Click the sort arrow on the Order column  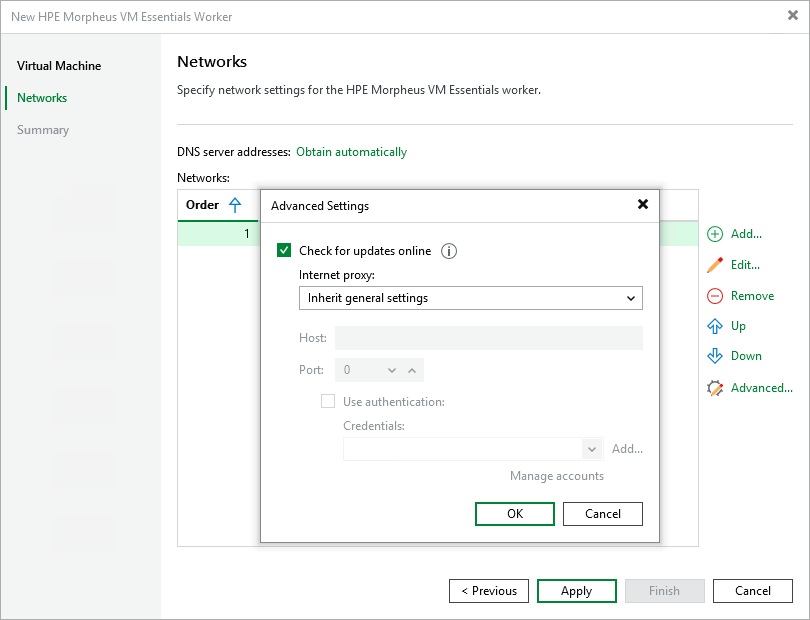pos(234,204)
